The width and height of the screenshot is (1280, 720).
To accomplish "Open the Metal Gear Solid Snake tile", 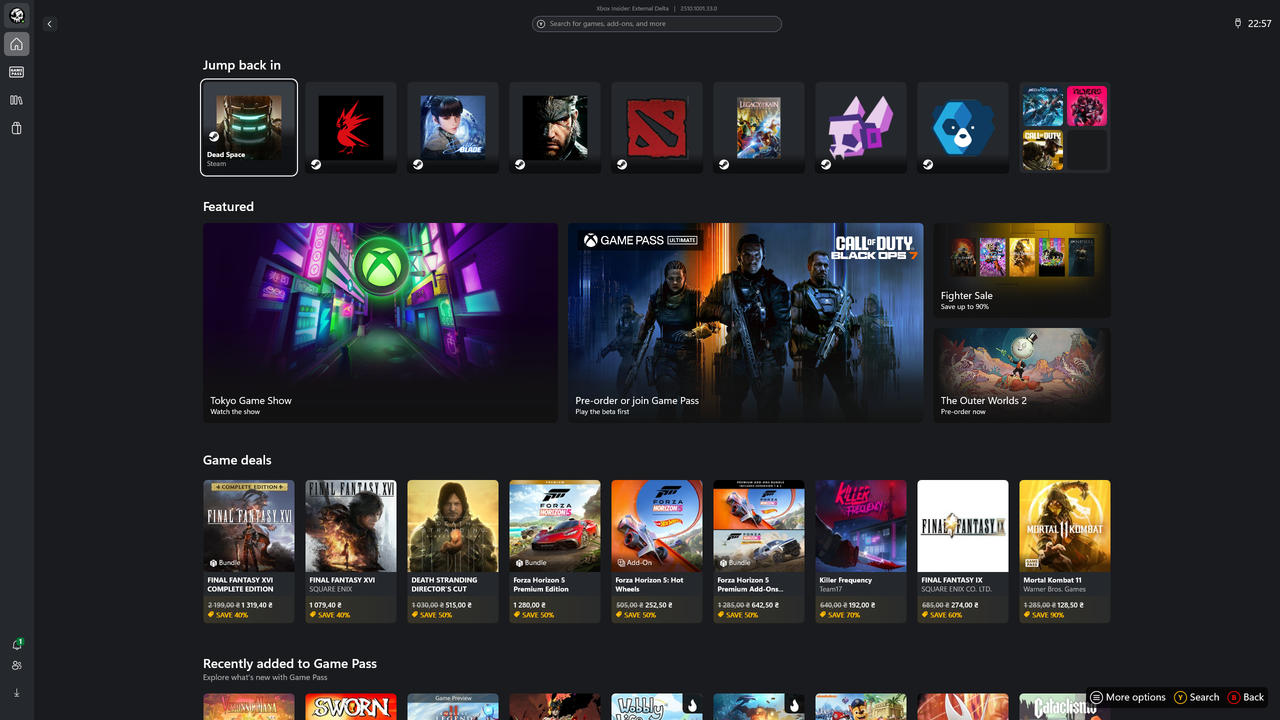I will point(555,127).
